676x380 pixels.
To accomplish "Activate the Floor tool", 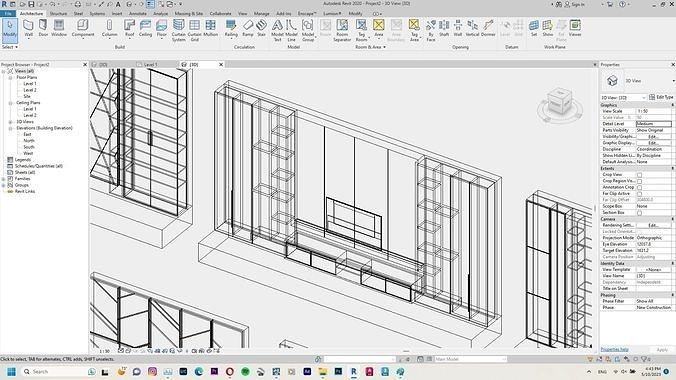I will (x=162, y=28).
